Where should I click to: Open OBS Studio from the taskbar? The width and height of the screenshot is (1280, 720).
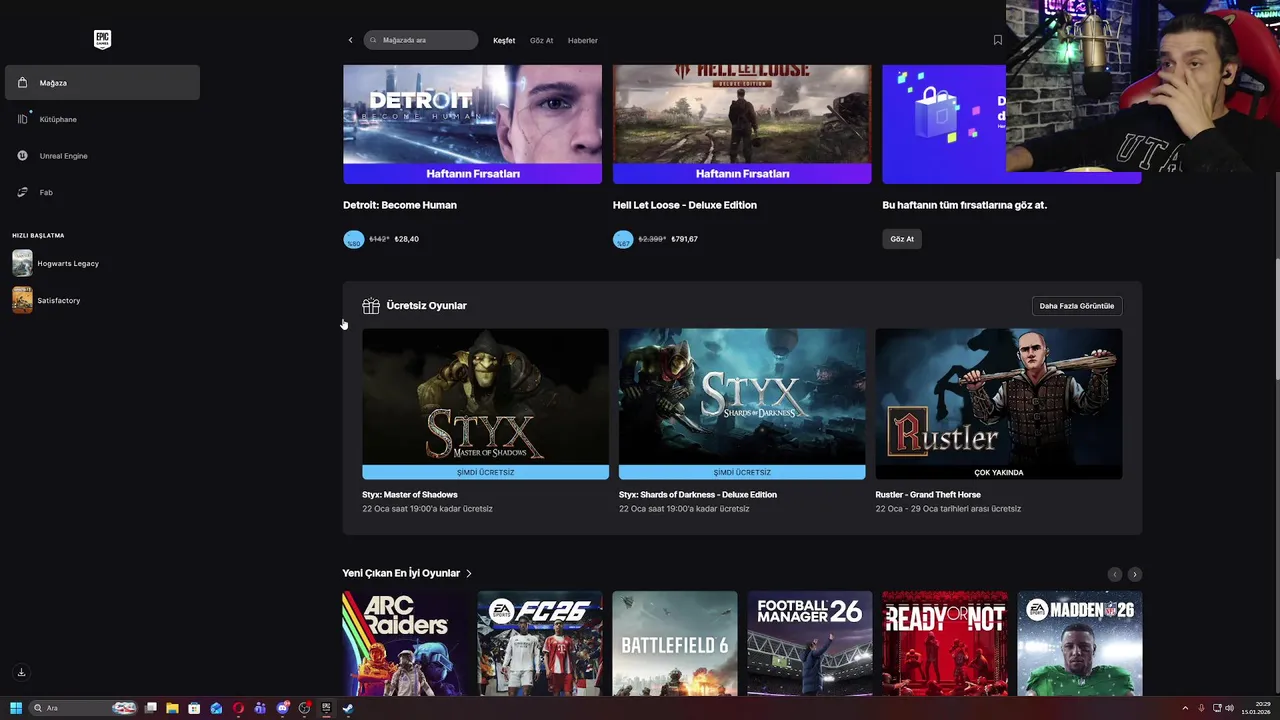[x=304, y=708]
